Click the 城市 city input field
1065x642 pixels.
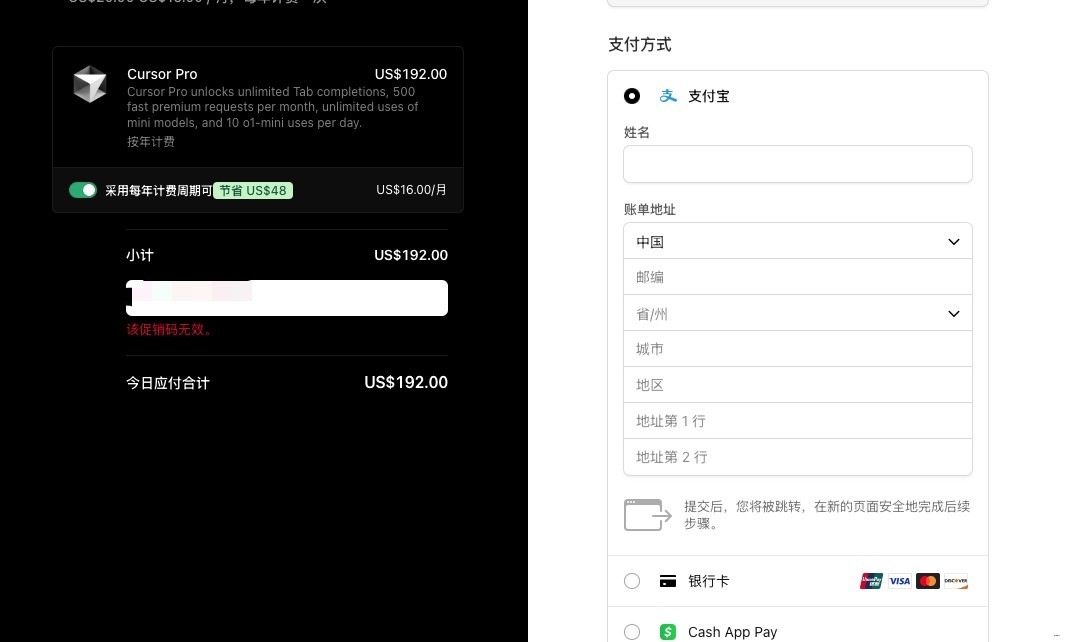[x=797, y=349]
